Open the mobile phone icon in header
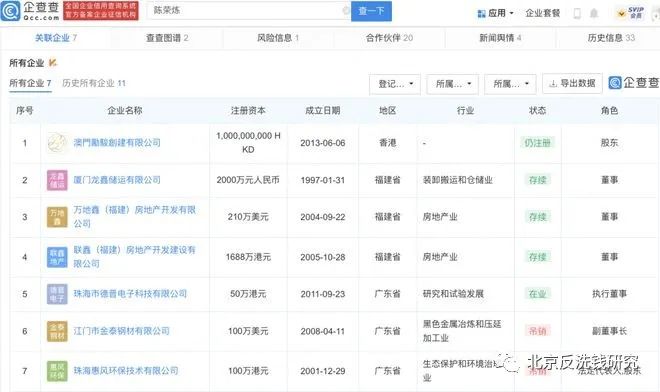This screenshot has width=660, height=392. (x=577, y=13)
